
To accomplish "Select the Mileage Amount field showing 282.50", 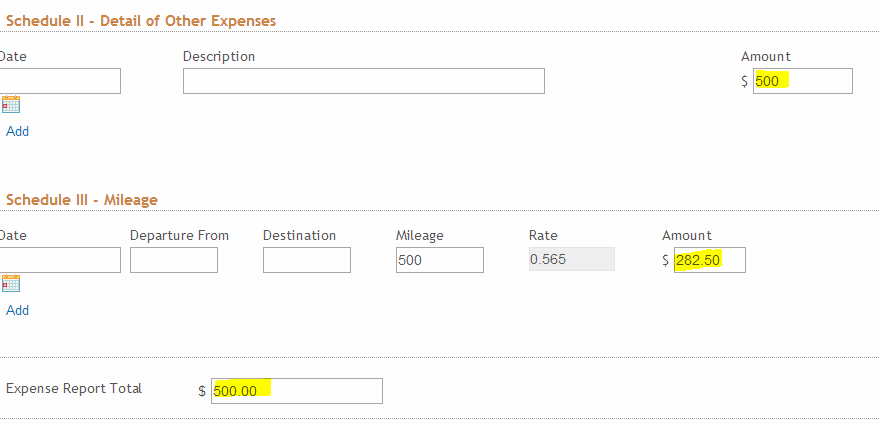I will click(709, 260).
